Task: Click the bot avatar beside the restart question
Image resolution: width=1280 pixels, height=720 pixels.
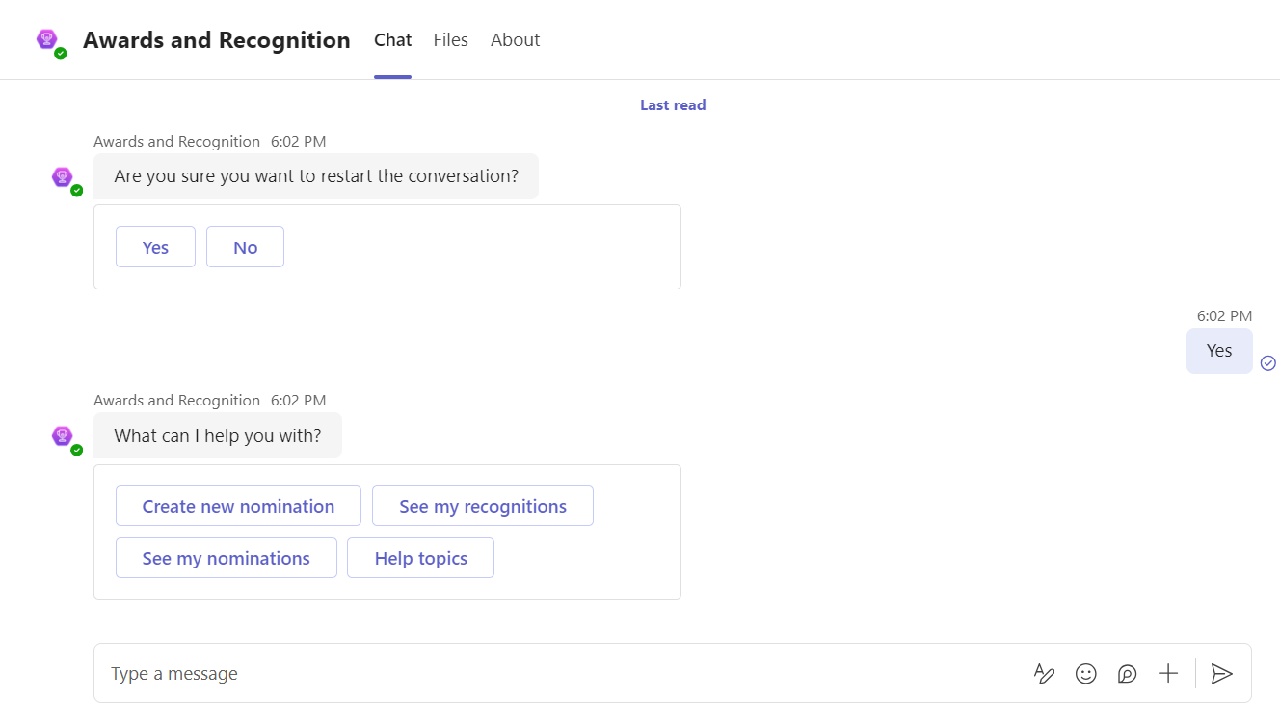Action: 63,178
